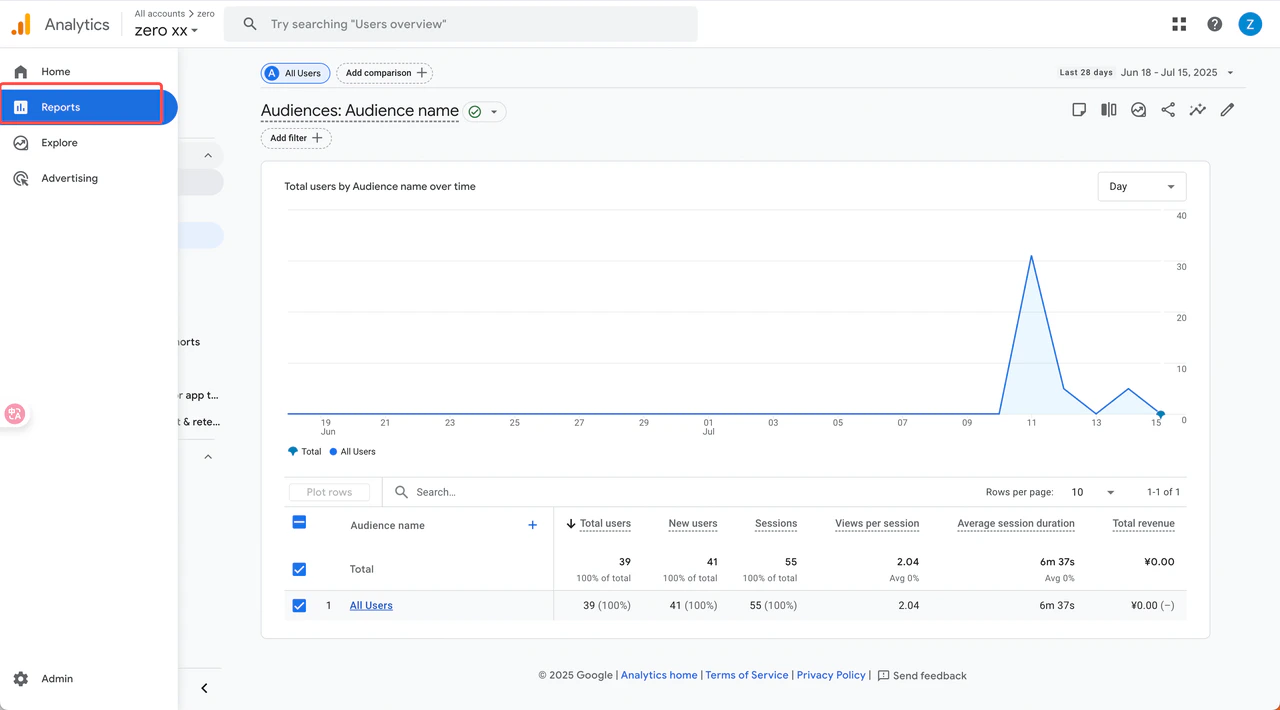Viewport: 1280px width, 710px height.
Task: Uncheck the Total row checkbox
Action: (299, 569)
